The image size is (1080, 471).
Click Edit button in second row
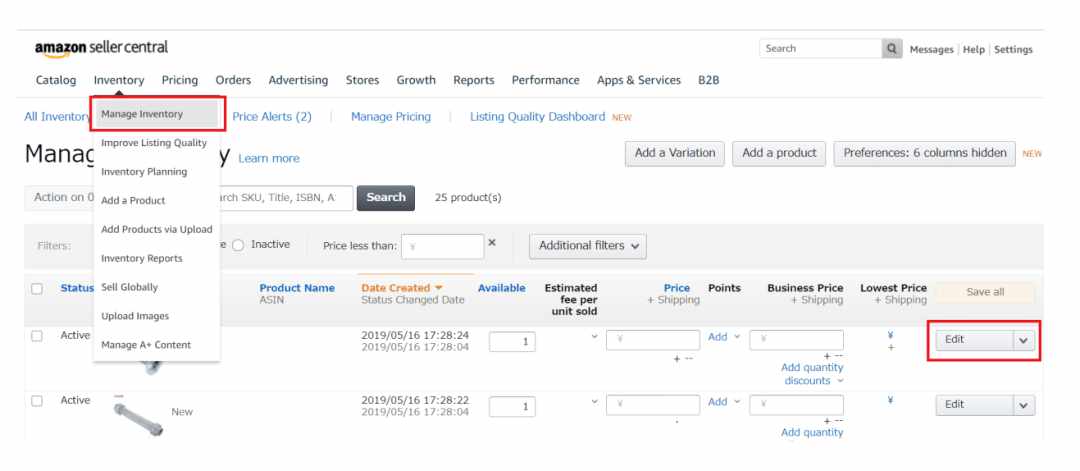pos(974,405)
